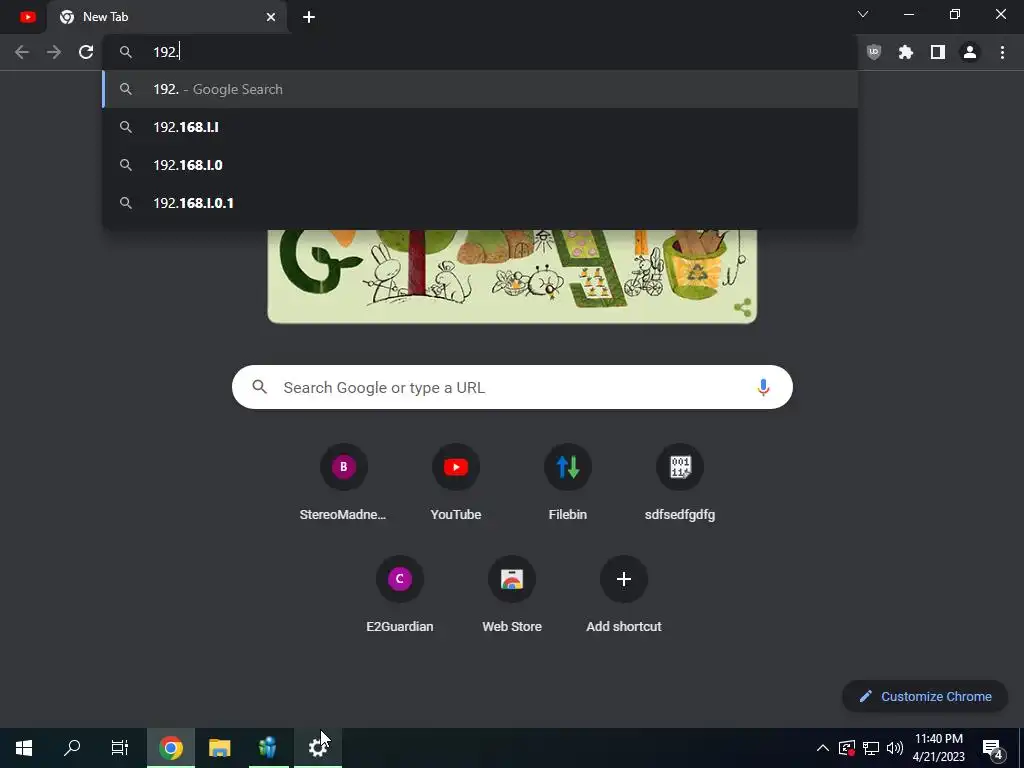Open File Explorer from taskbar
1024x768 pixels.
click(219, 748)
